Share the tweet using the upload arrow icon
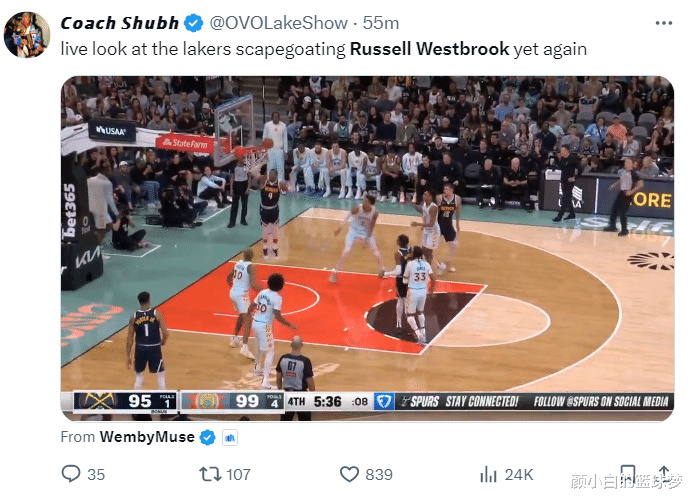 665,472
